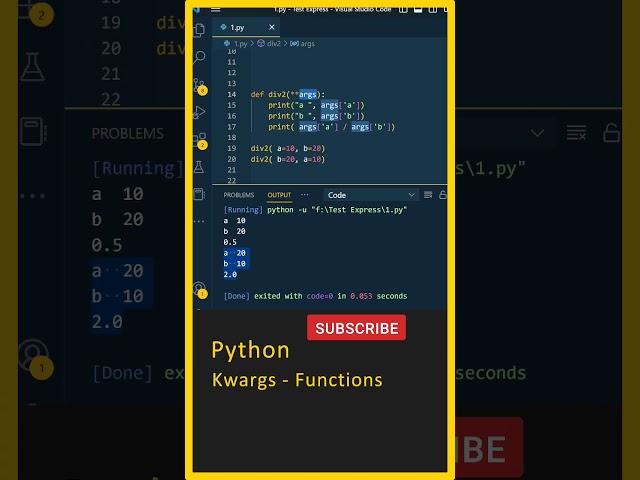The image size is (640, 480).
Task: Click the 'Kwargs - Functions' caption text
Action: [x=297, y=380]
